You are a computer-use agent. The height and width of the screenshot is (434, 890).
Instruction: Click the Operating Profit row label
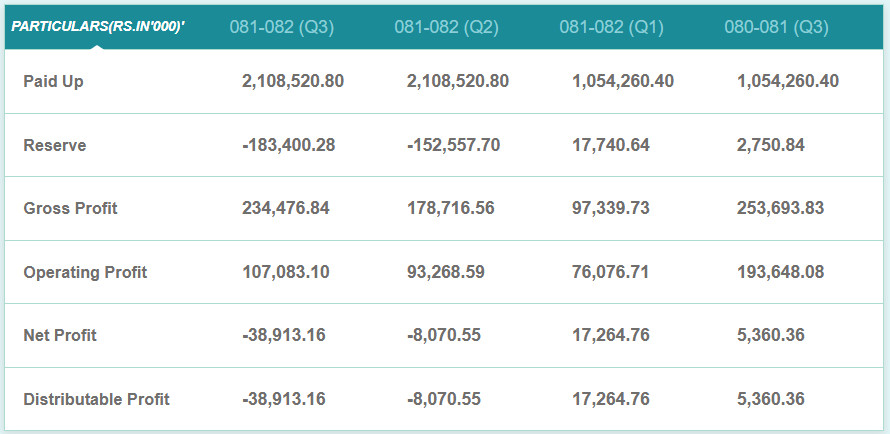(85, 272)
